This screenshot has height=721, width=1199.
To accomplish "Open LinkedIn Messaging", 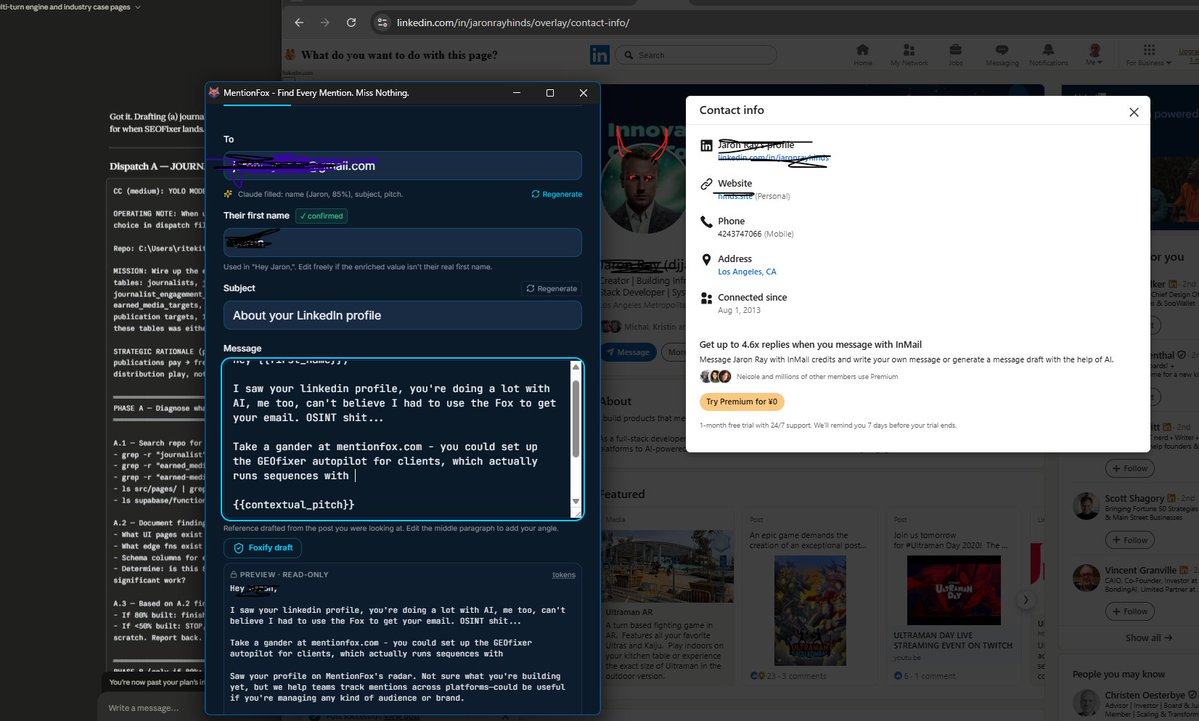I will point(1002,54).
